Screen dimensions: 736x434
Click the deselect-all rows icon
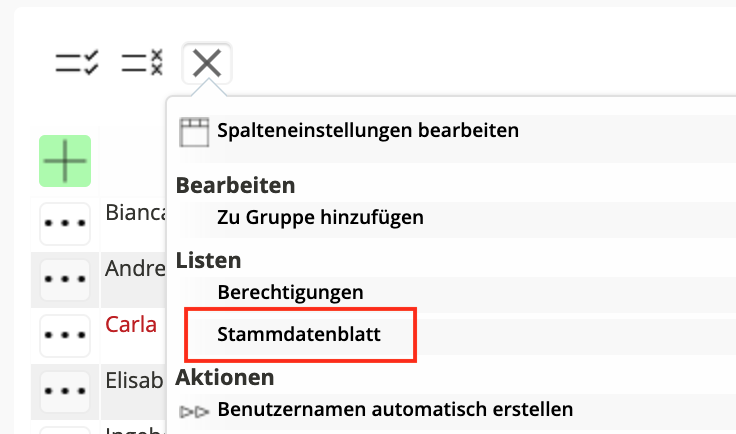[x=142, y=64]
